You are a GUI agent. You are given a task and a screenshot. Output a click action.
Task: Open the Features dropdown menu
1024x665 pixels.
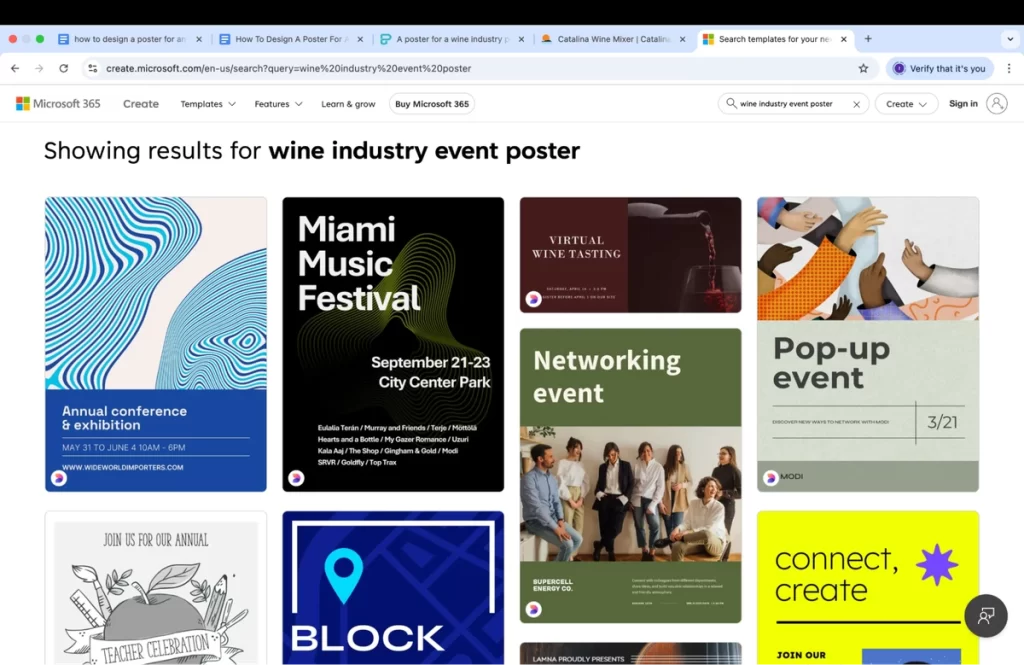277,103
